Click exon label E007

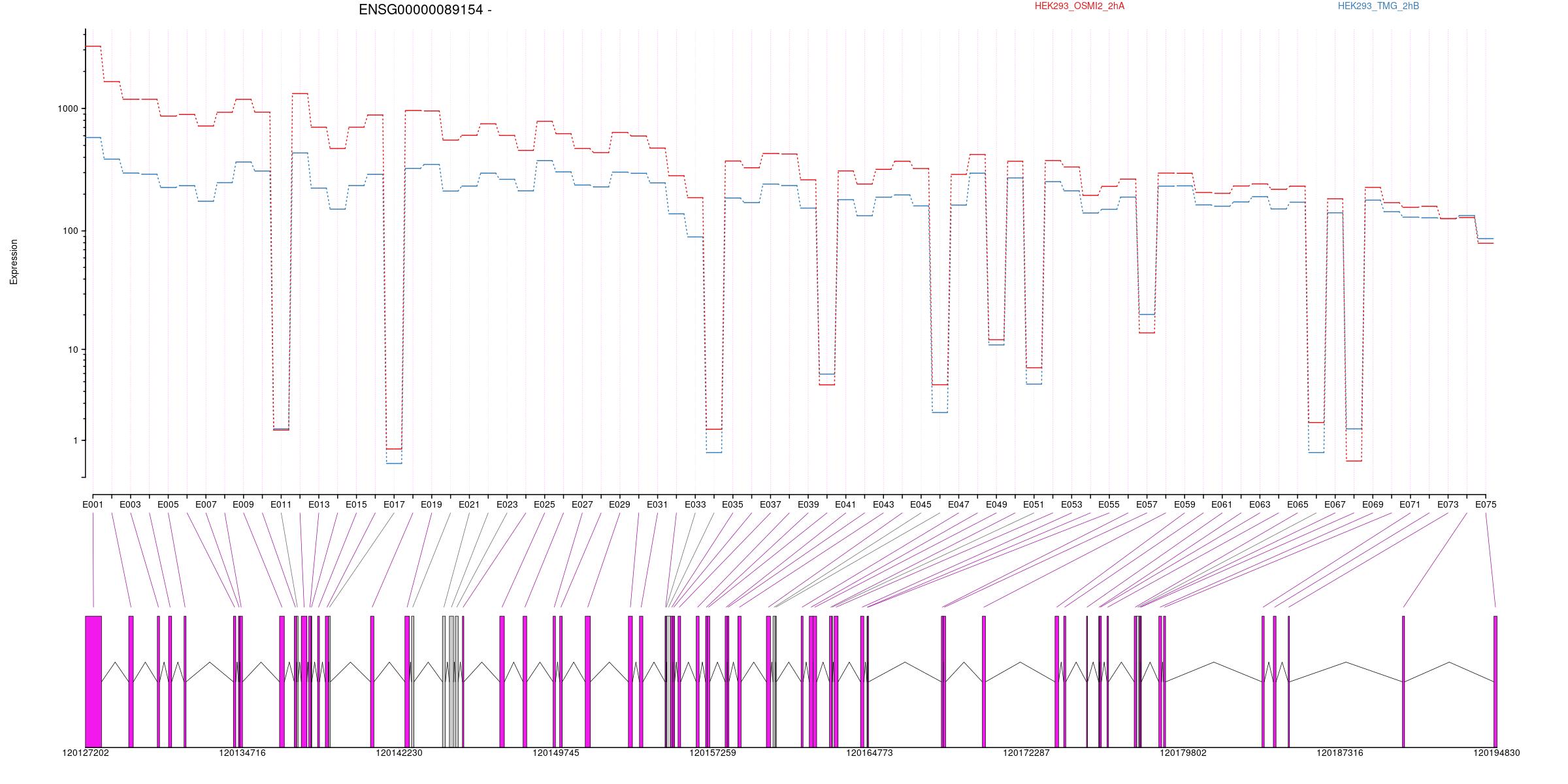206,504
